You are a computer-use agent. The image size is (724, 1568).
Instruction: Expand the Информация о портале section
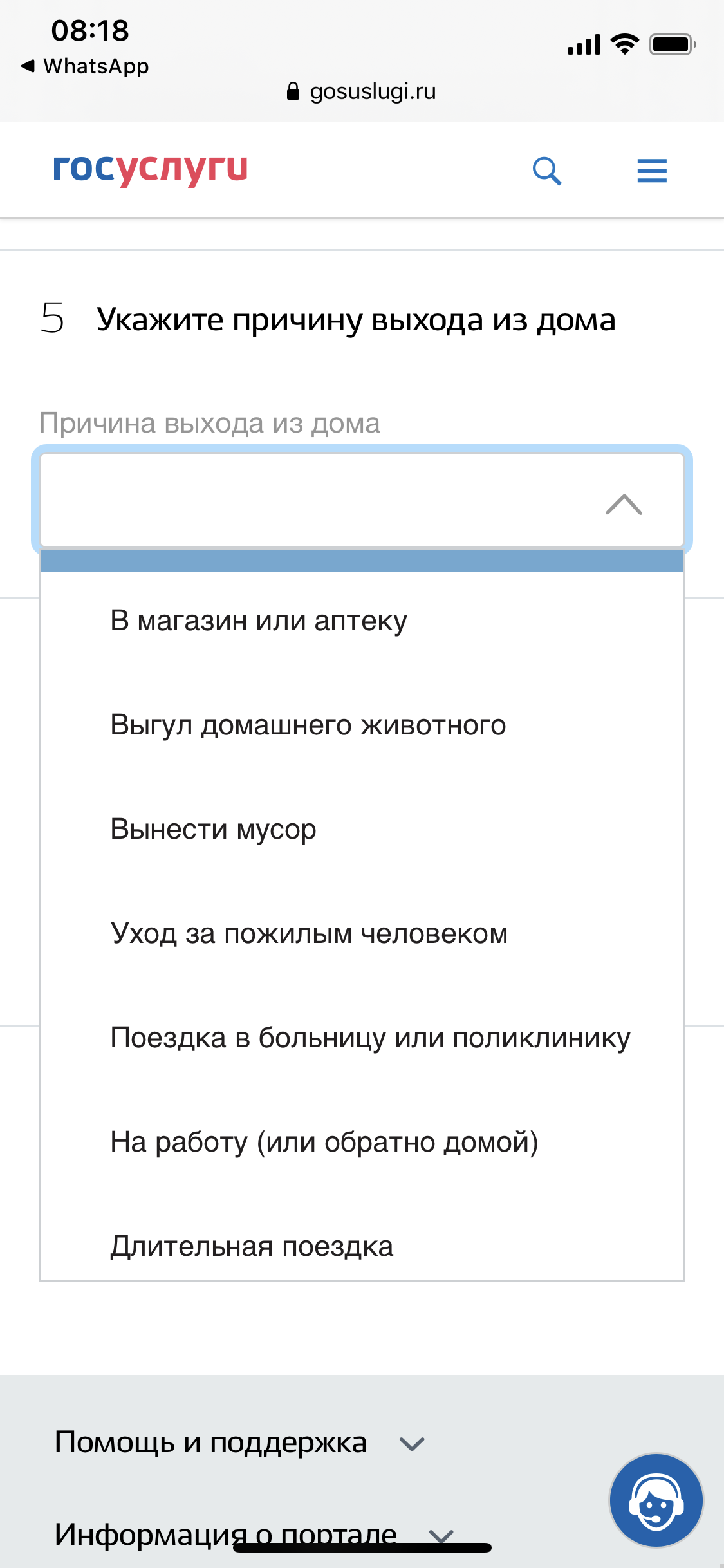coord(441,1535)
